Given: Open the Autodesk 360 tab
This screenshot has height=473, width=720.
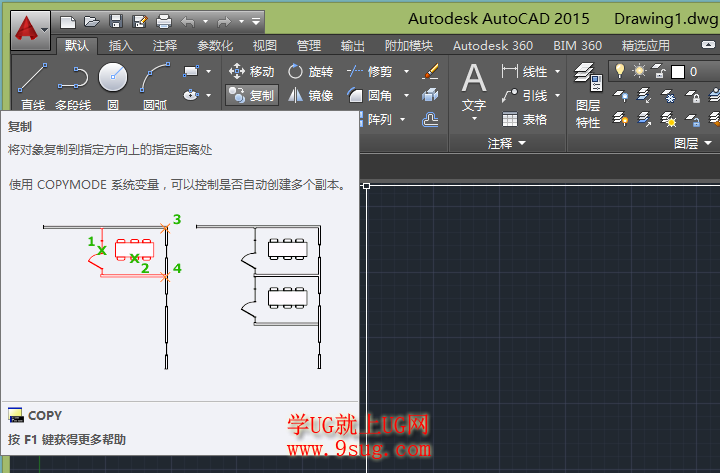Looking at the screenshot, I should pyautogui.click(x=493, y=45).
